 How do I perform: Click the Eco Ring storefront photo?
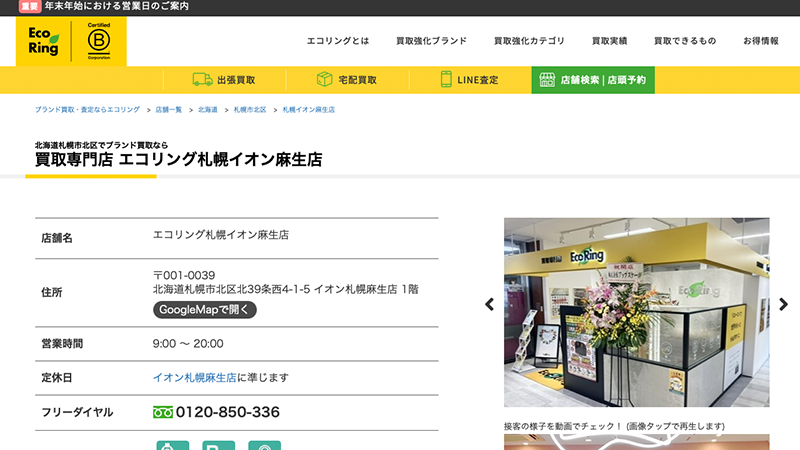(x=636, y=312)
